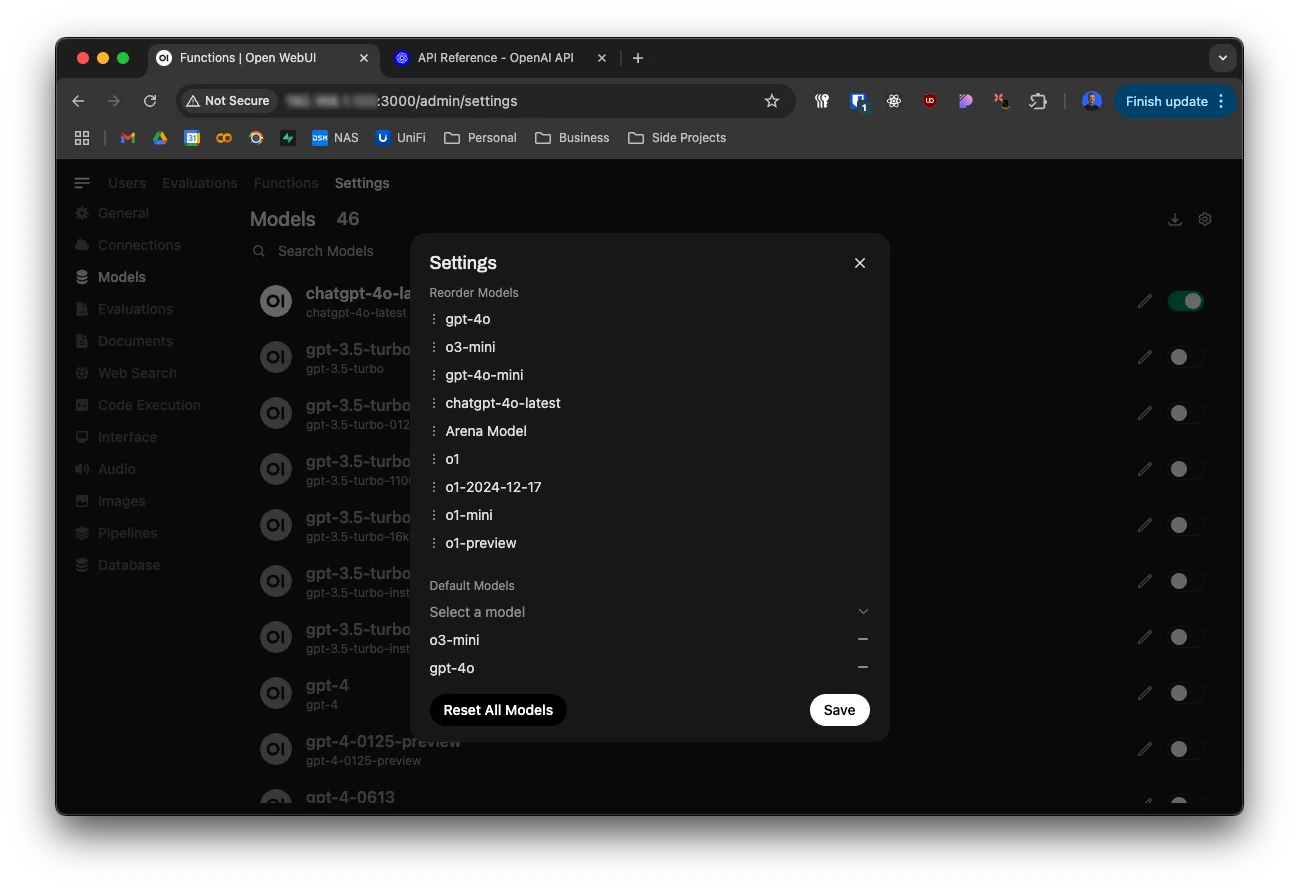Click the drag handle beside gpt-4o-mini
The image size is (1299, 889).
pyautogui.click(x=434, y=375)
